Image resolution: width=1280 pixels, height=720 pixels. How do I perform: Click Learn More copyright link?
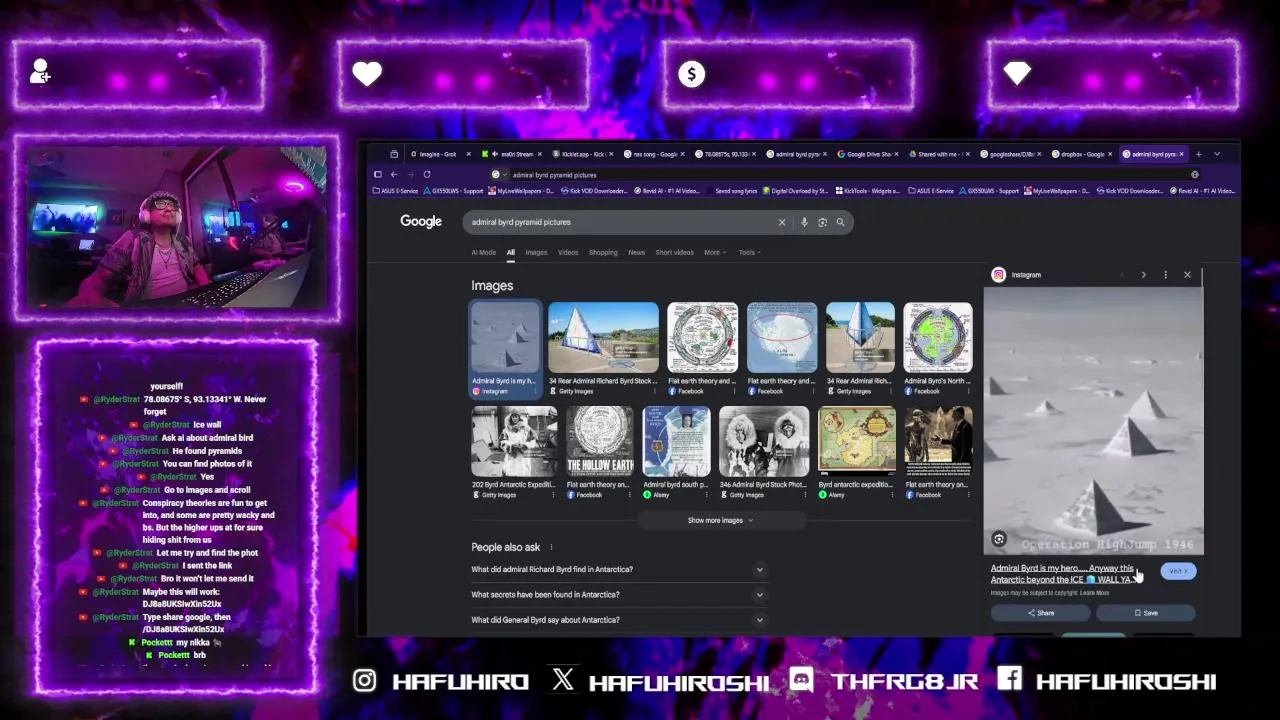1094,593
